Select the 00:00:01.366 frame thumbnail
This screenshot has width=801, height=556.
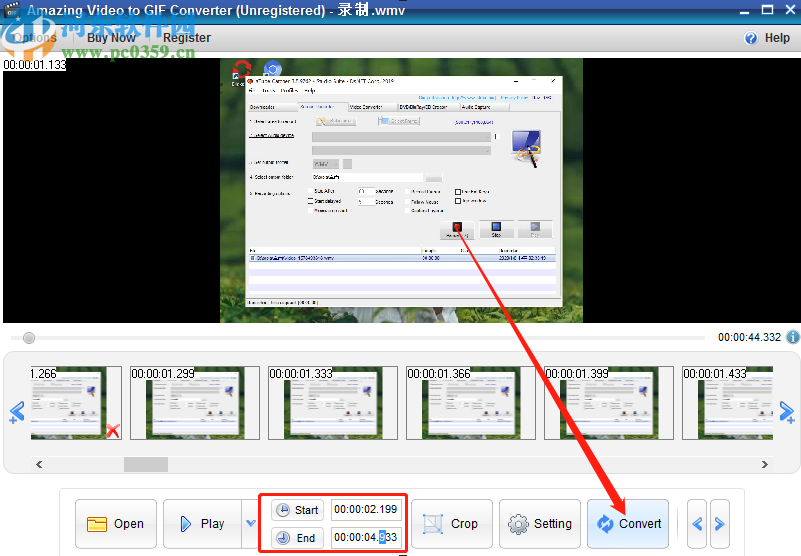[x=470, y=403]
